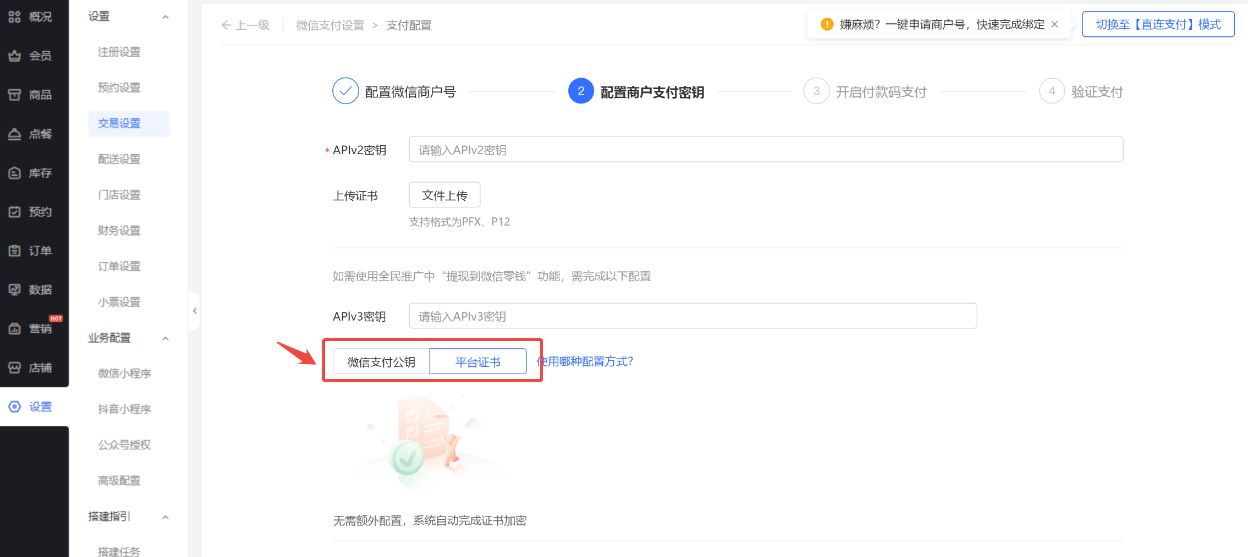
Task: Open 公众号授权 menu item
Action: [x=124, y=445]
